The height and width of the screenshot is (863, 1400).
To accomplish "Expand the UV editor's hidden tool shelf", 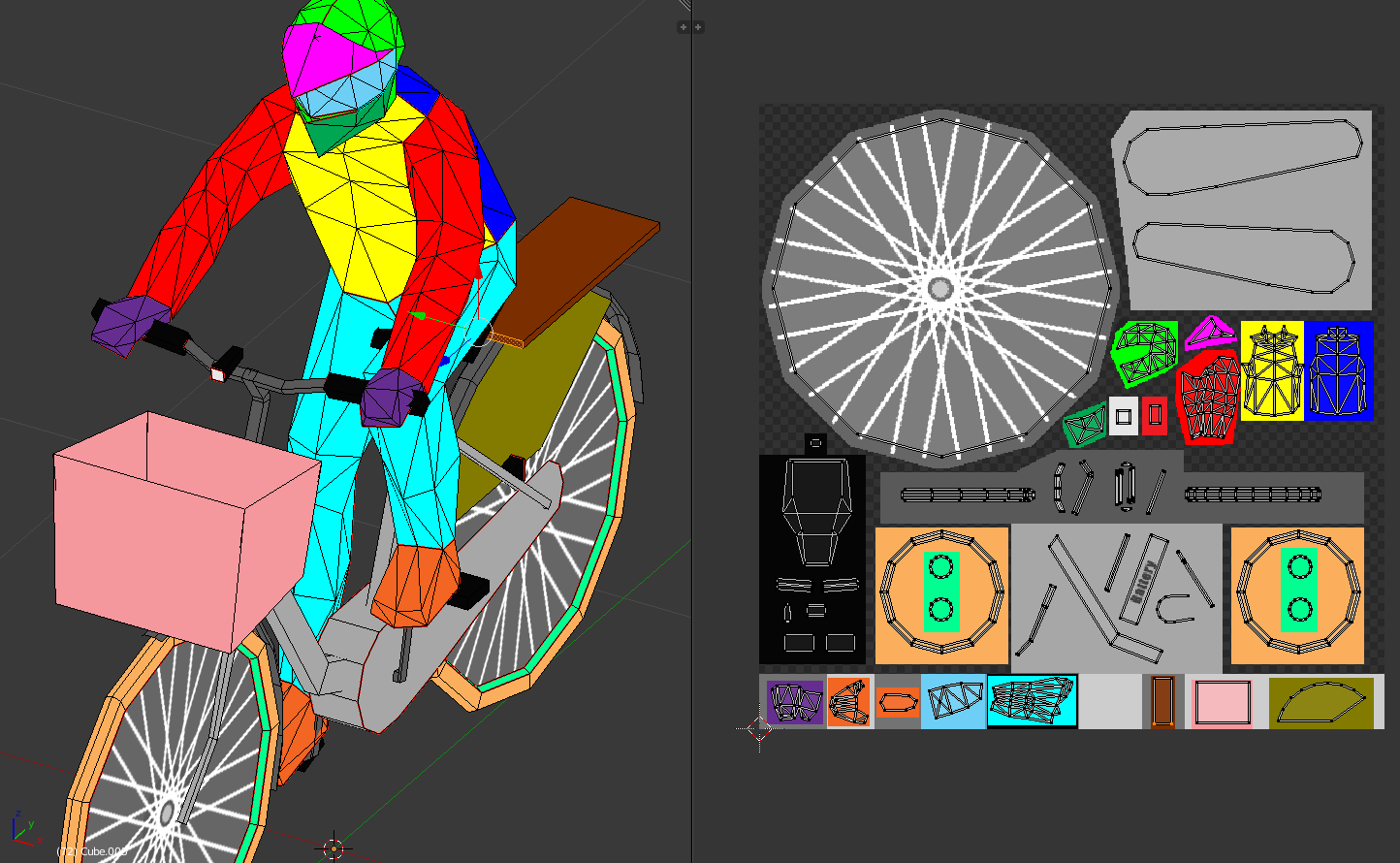I will [x=698, y=27].
